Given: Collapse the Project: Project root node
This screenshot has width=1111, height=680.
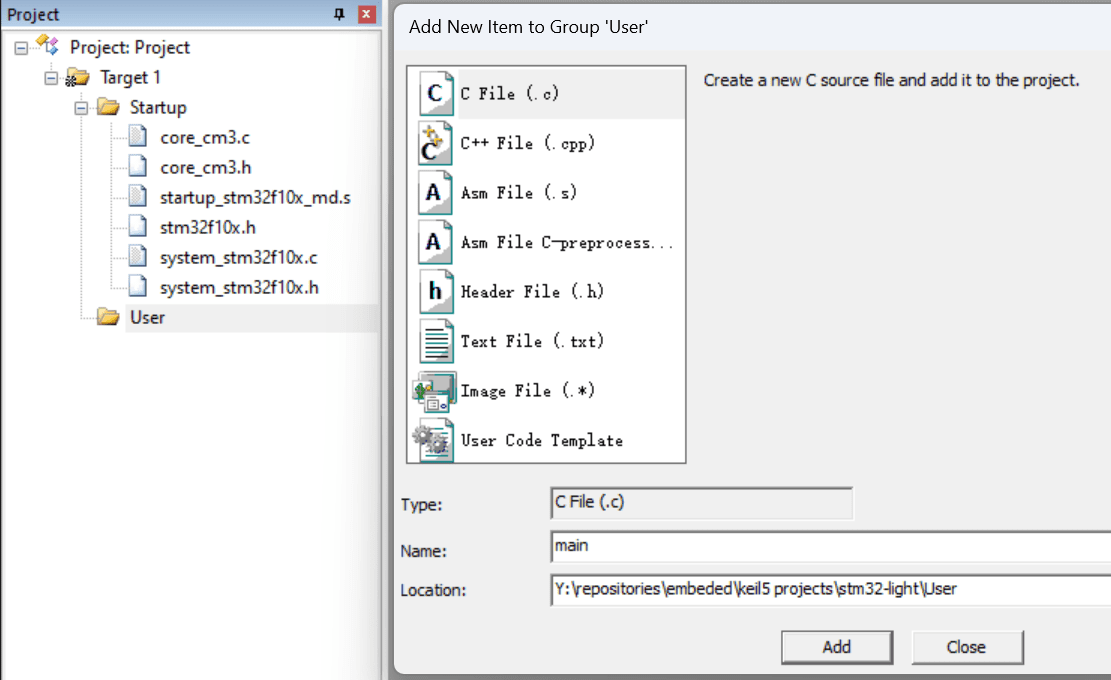Looking at the screenshot, I should tap(21, 48).
